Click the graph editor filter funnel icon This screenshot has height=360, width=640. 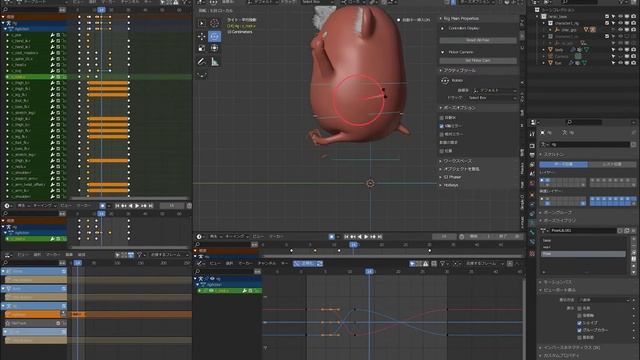(442, 264)
